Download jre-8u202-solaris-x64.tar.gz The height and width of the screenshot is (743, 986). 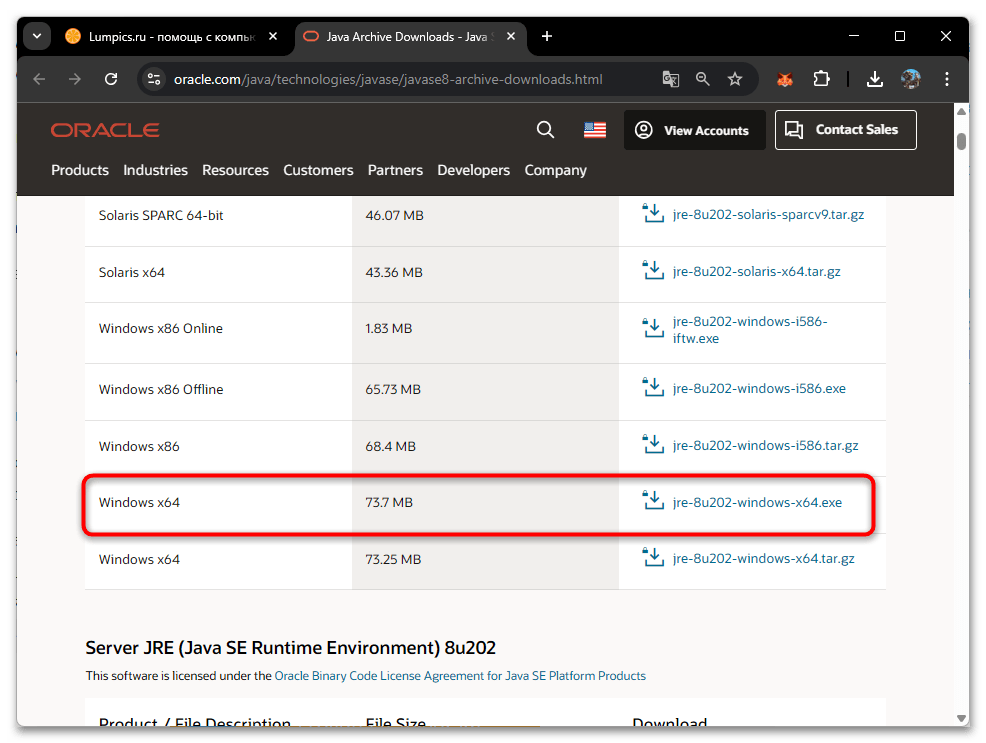tap(756, 272)
